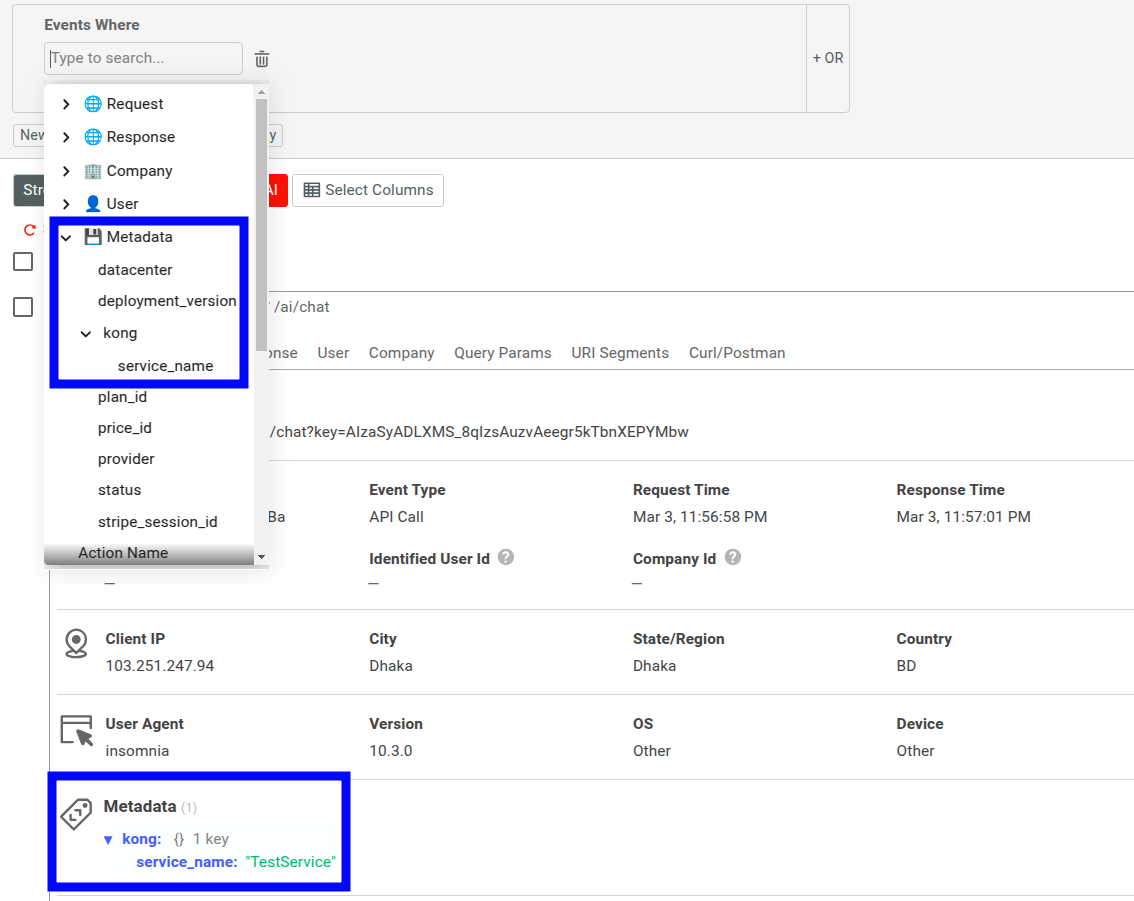Click the Type to search input field
This screenshot has width=1134, height=901.
click(x=143, y=58)
